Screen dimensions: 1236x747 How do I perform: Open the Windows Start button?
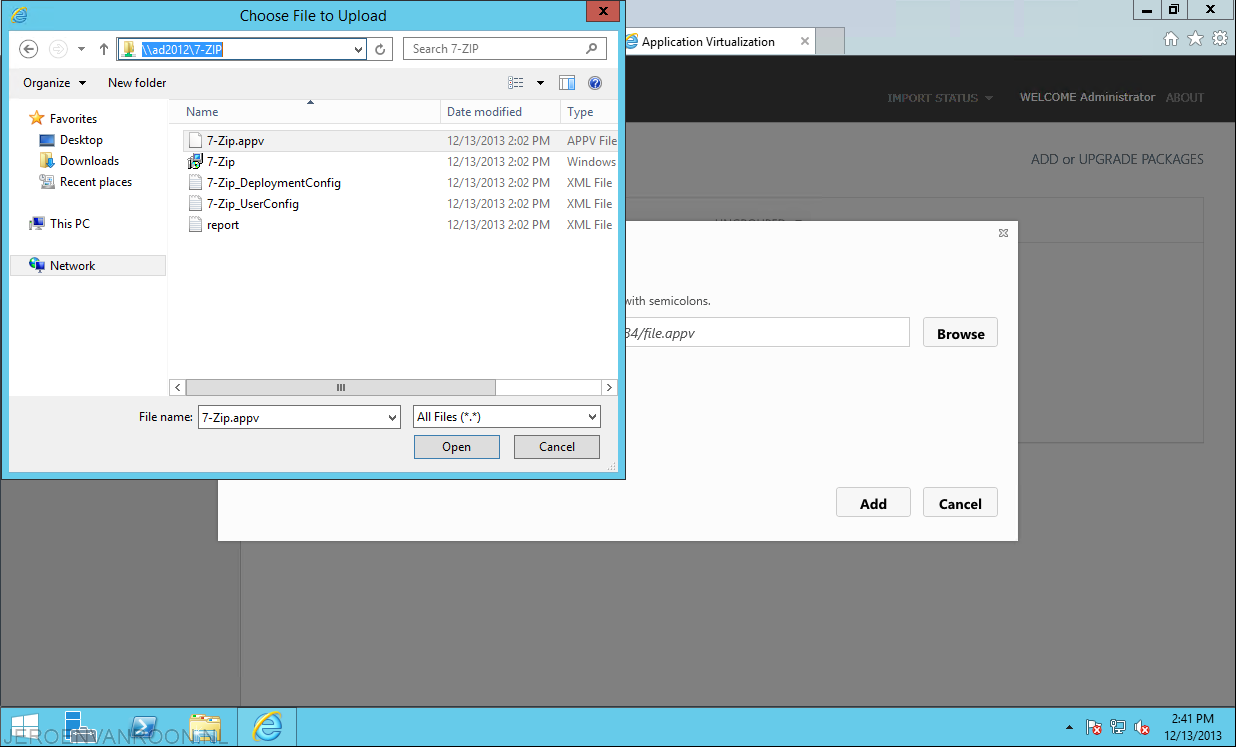coord(26,727)
